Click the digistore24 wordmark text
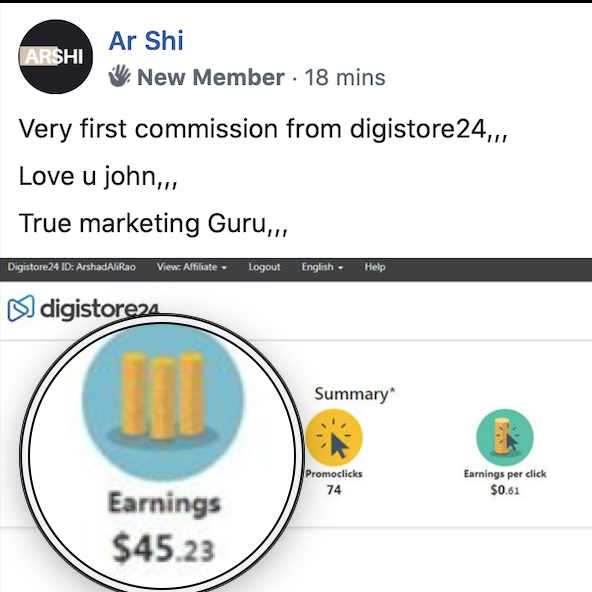Image resolution: width=592 pixels, height=592 pixels. pyautogui.click(x=99, y=309)
